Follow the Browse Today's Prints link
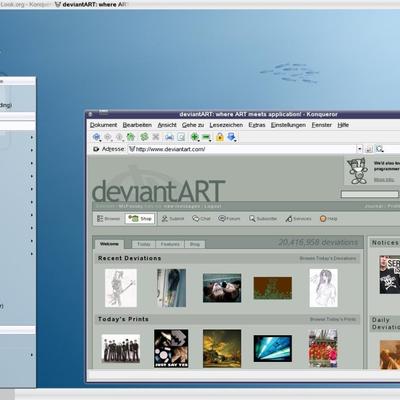This screenshot has width=400, height=400. [x=333, y=319]
